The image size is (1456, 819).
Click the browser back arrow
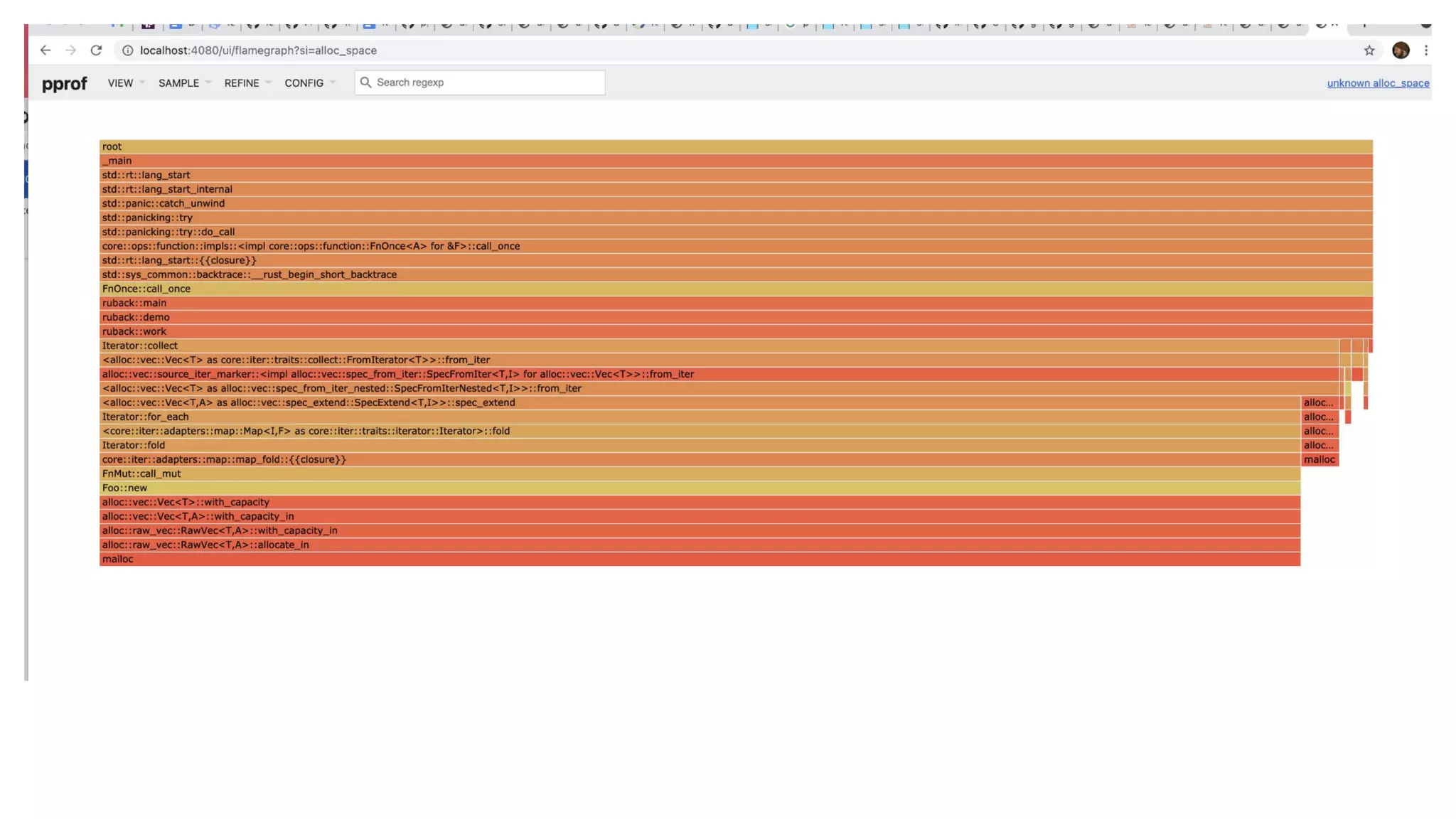(x=45, y=50)
